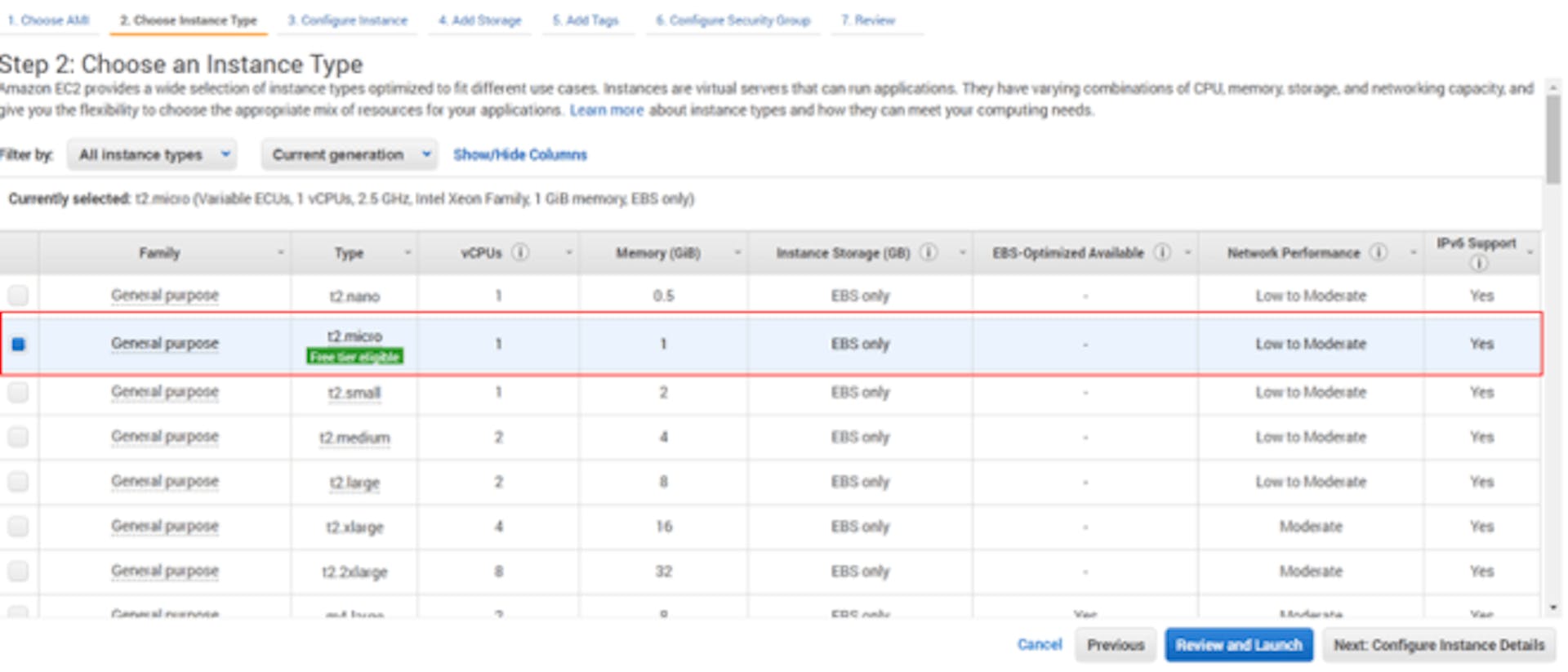Click the Currently selected t2.micro summary text

click(x=351, y=198)
